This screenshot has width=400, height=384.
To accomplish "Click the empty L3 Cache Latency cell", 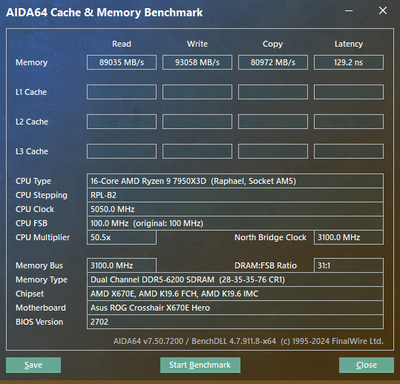I will tap(349, 151).
